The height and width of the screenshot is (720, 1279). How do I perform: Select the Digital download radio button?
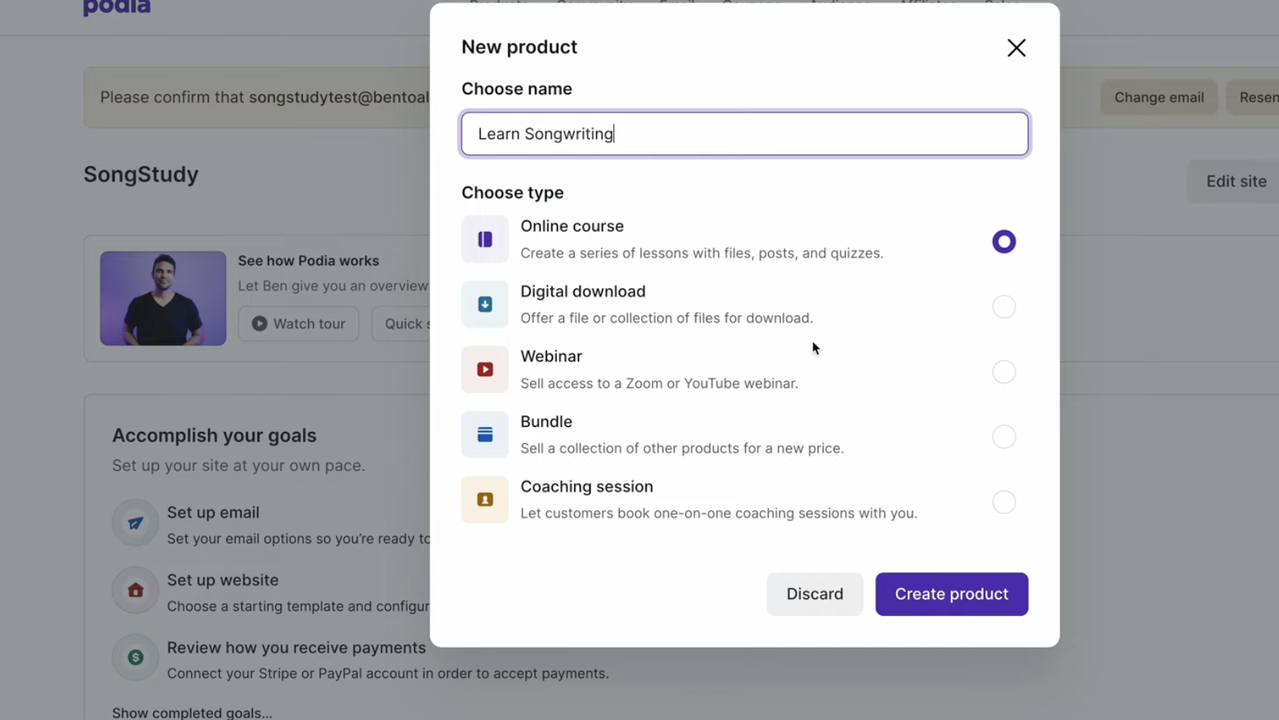[x=1003, y=307]
